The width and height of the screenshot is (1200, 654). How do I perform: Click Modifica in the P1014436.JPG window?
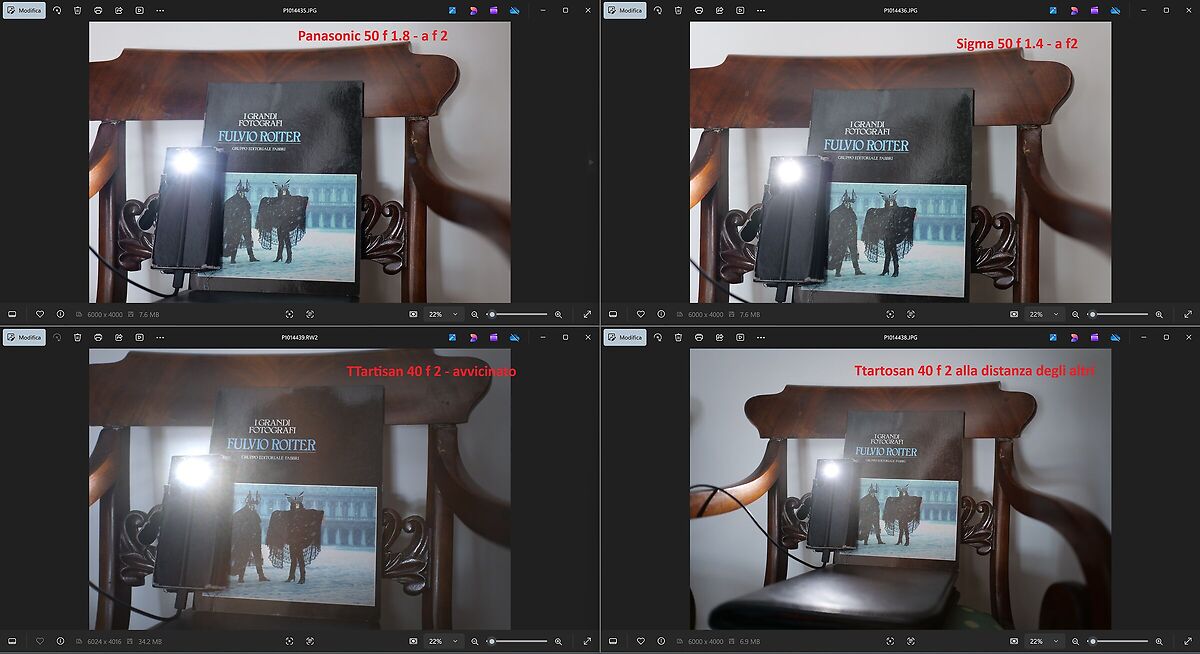coord(625,10)
